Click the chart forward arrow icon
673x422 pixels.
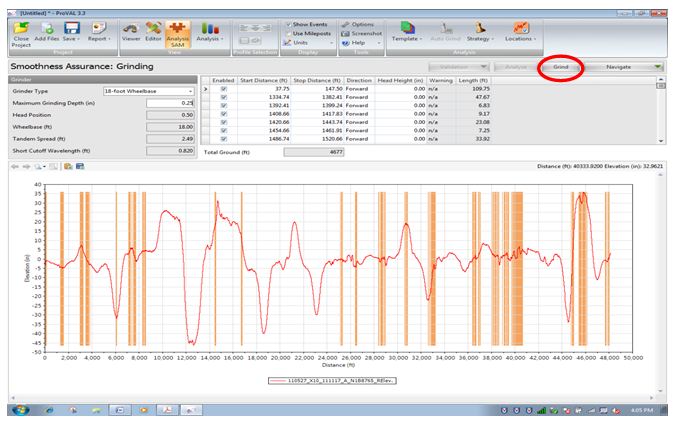[x=27, y=167]
